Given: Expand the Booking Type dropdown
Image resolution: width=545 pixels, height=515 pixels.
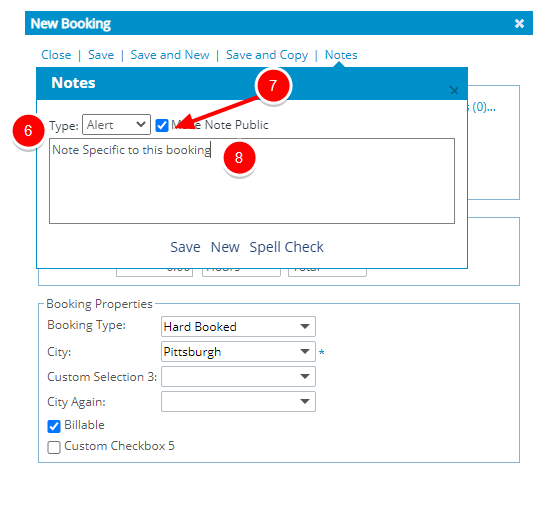Looking at the screenshot, I should click(x=238, y=326).
